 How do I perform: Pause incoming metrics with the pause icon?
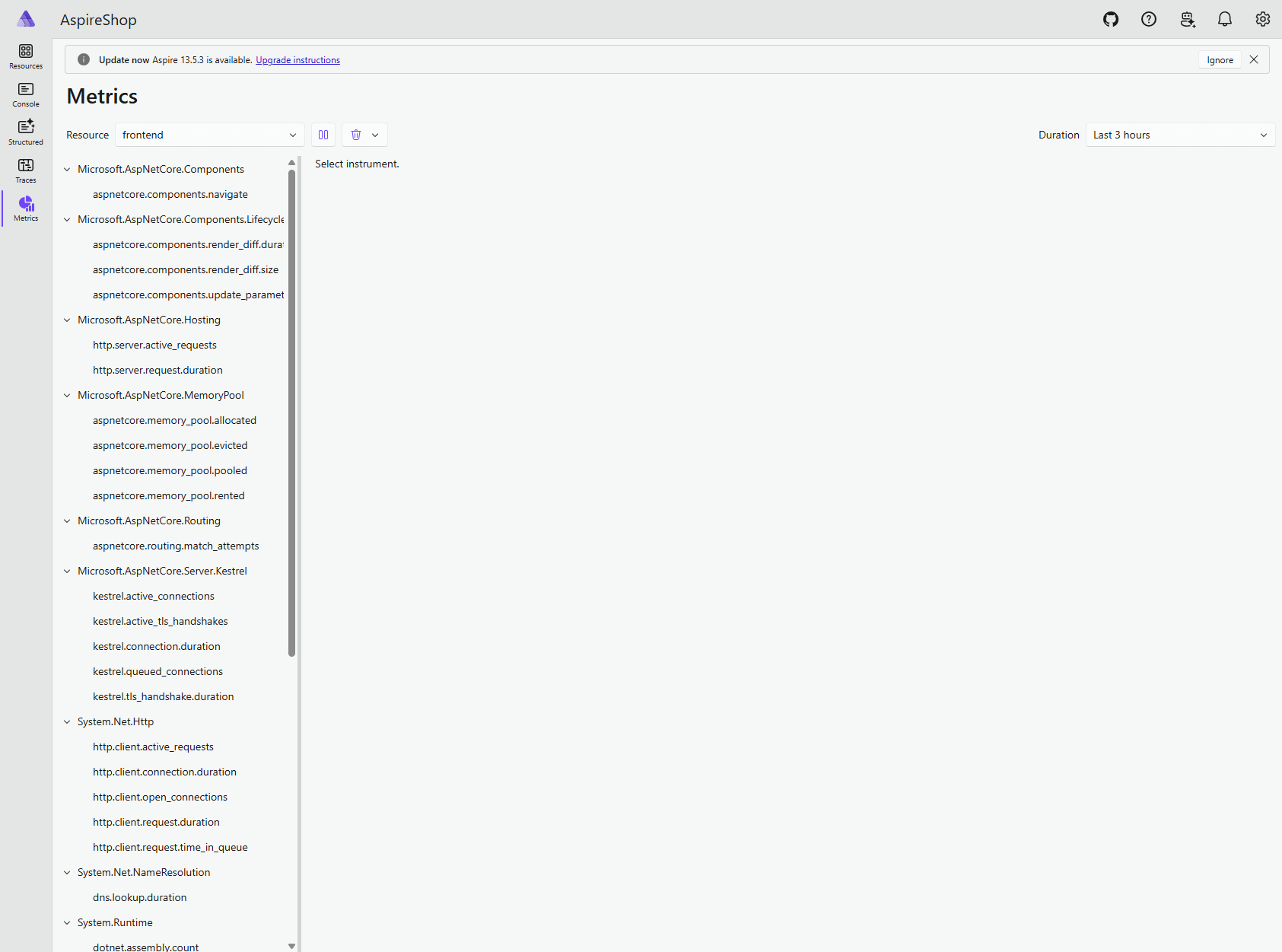pyautogui.click(x=323, y=135)
